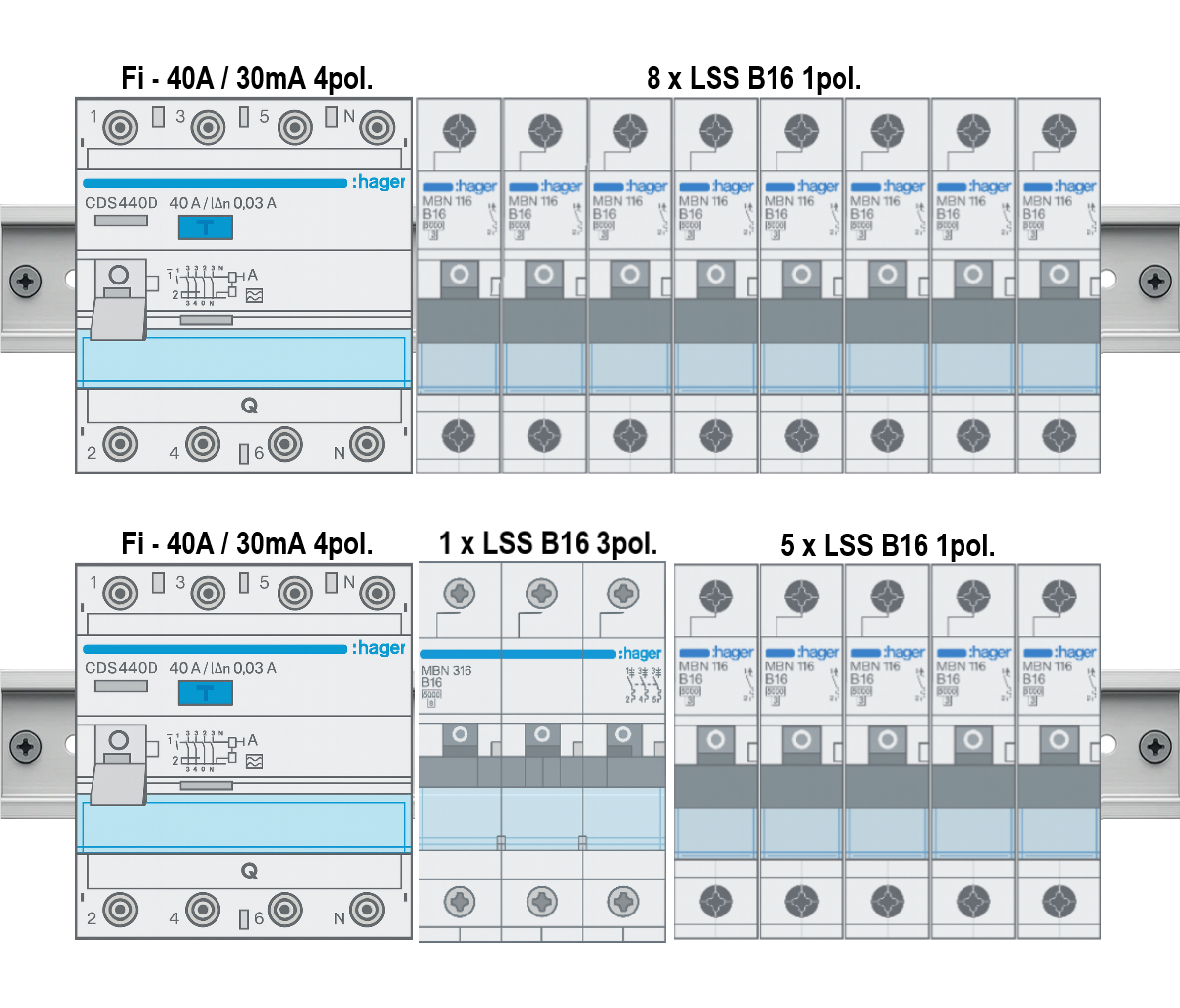Click upper N terminal screw on top RCD
This screenshot has width=1180, height=1008.
click(376, 127)
